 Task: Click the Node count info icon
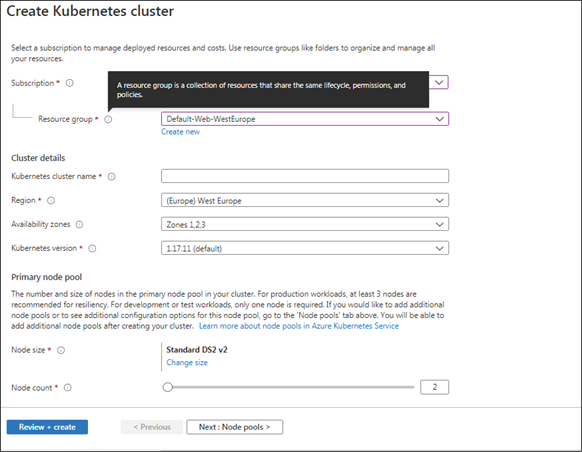68,387
